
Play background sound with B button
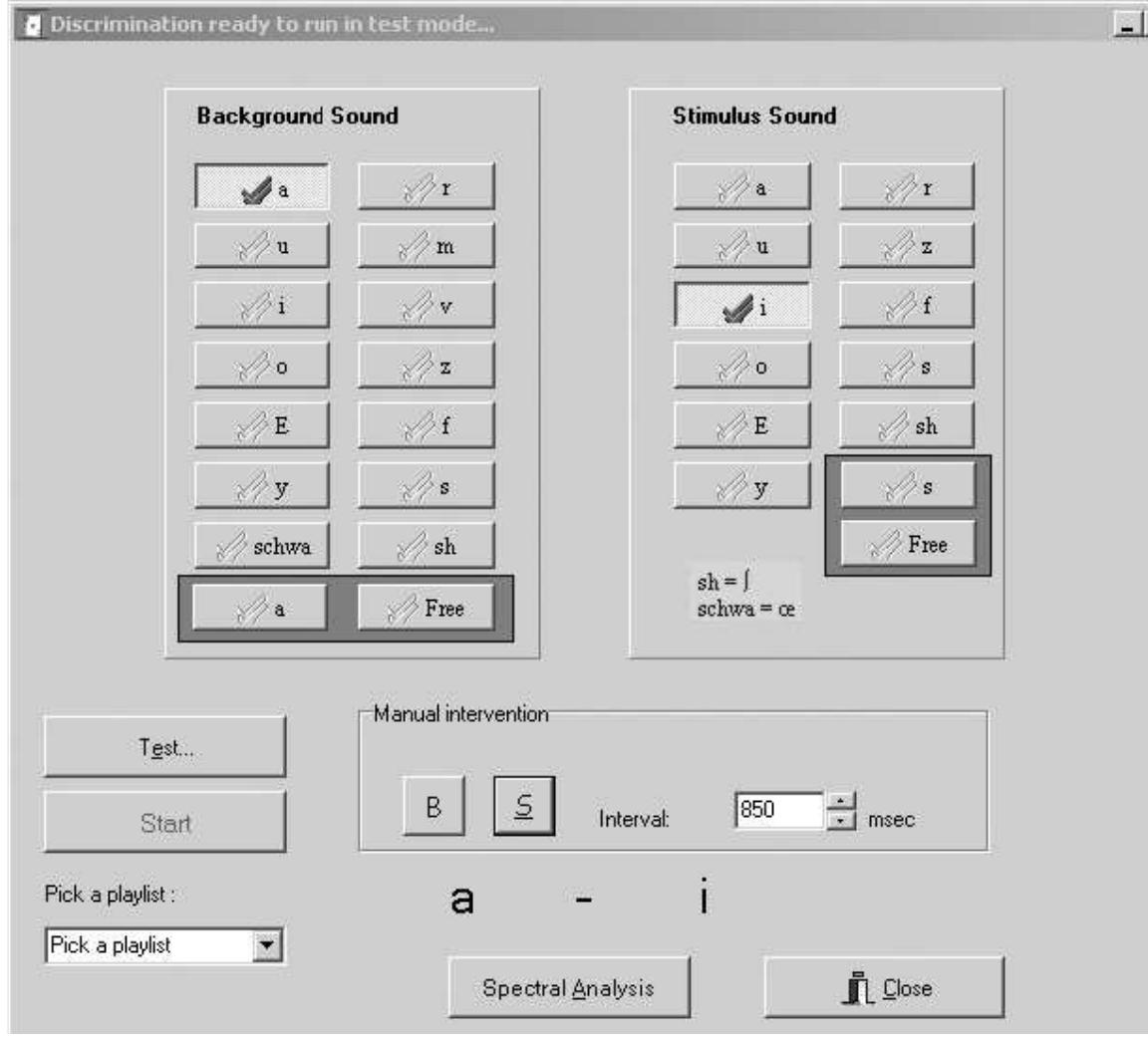[433, 807]
